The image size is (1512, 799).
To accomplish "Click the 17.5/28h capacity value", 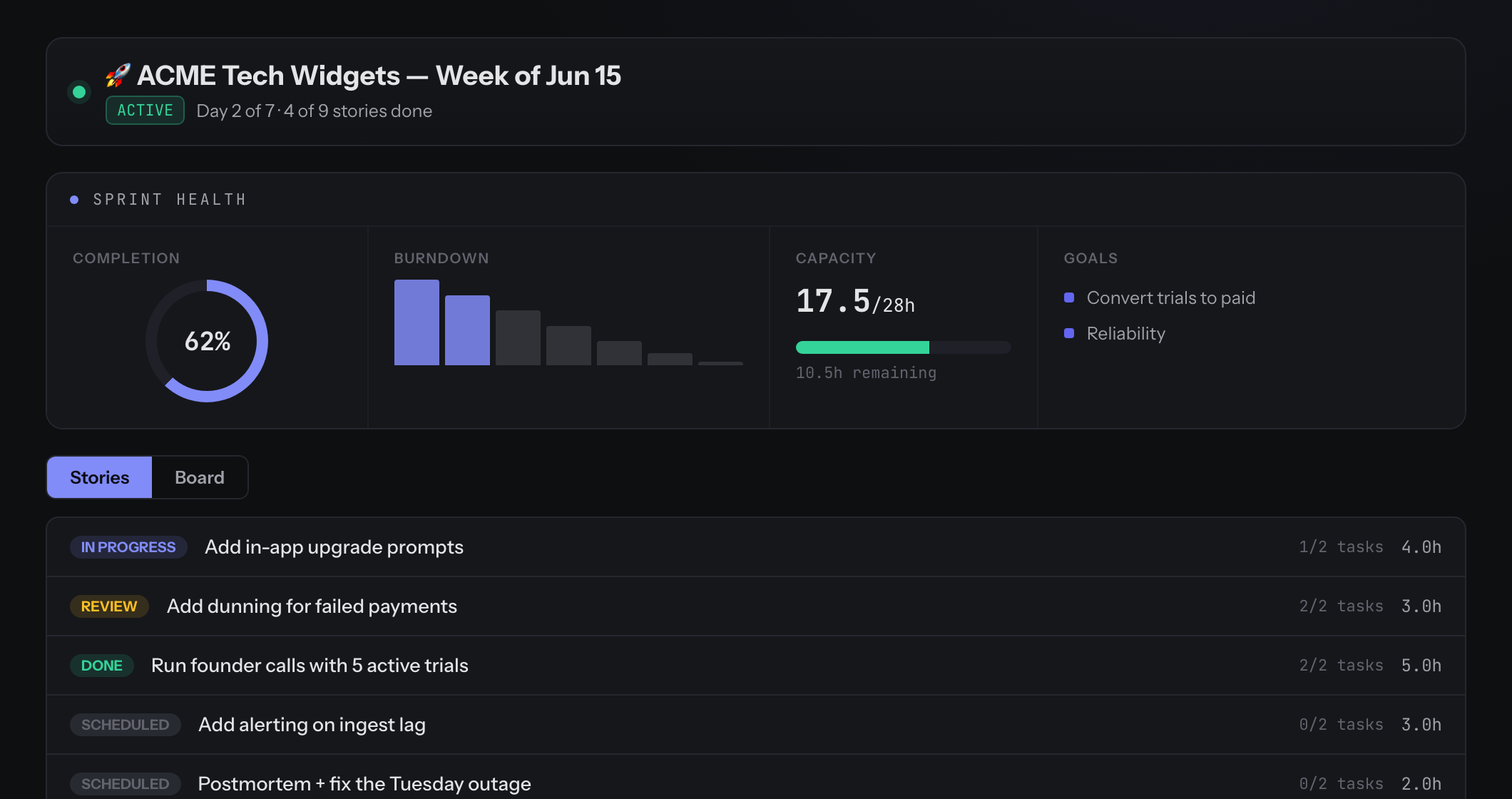I will (x=855, y=301).
